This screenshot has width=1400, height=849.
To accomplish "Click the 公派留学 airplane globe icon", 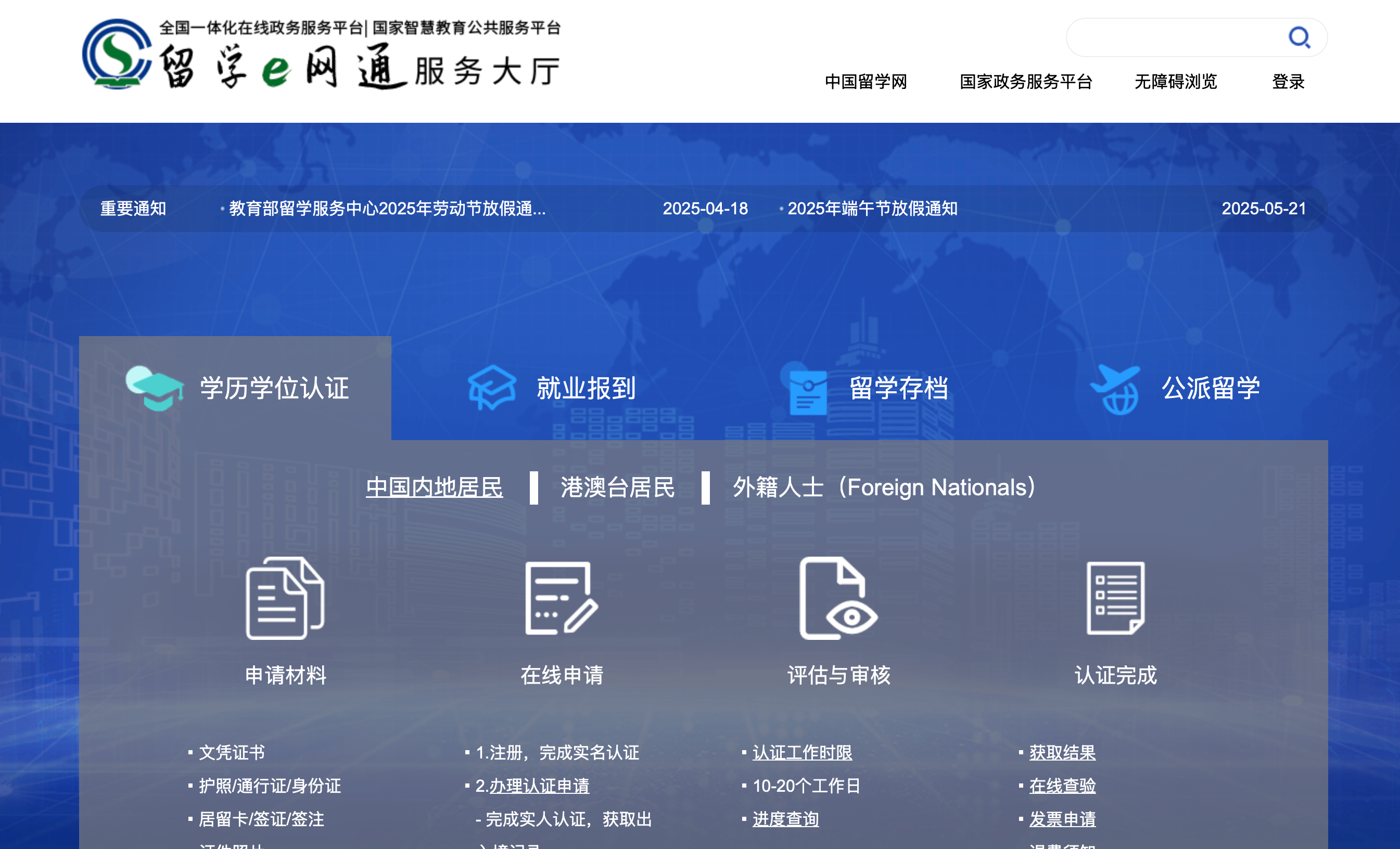I will (x=1115, y=389).
